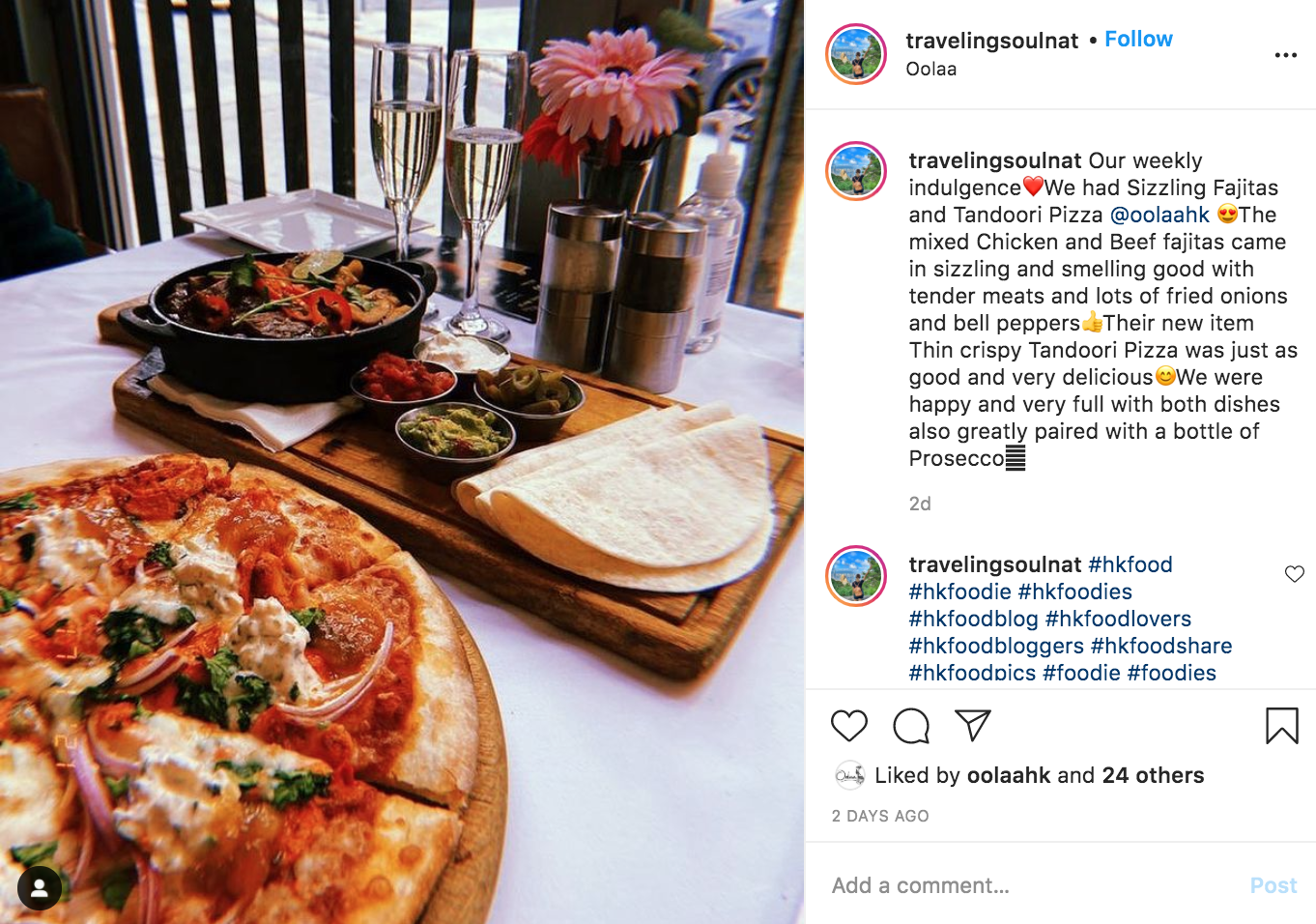View the 24 others who liked
Viewport: 1316px width, 924px height.
point(1153,775)
